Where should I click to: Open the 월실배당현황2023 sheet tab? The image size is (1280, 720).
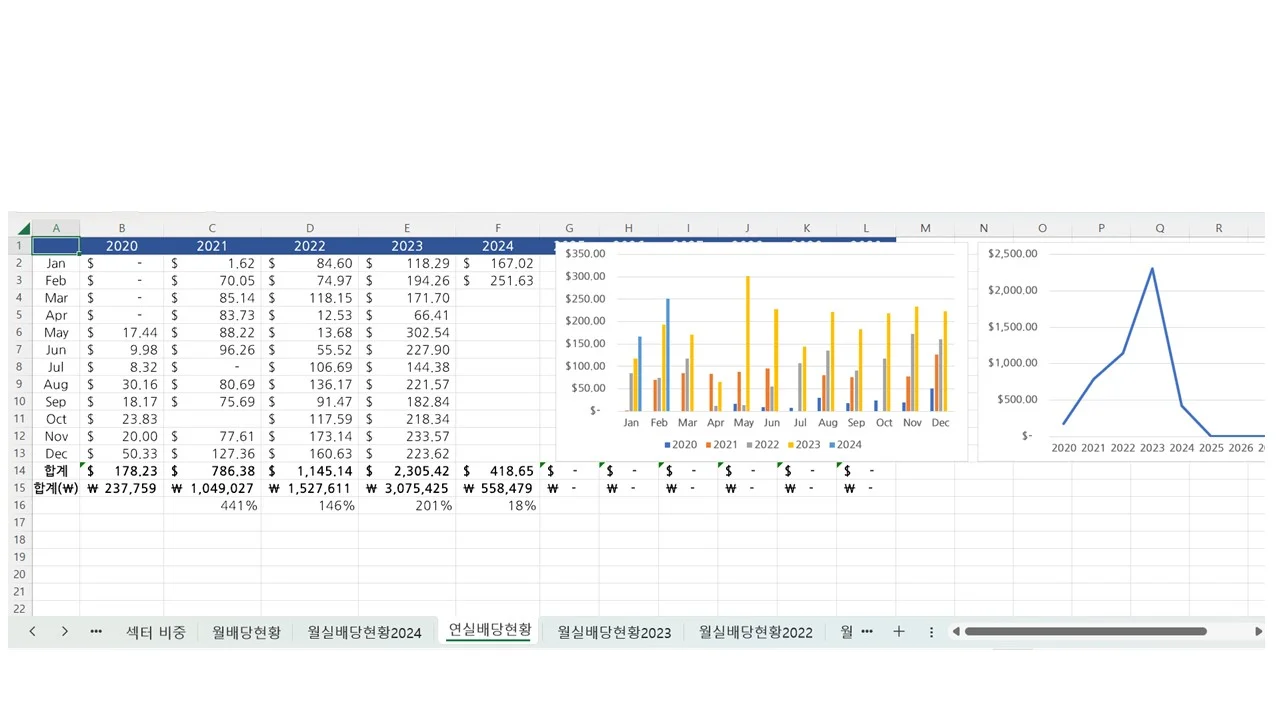tap(614, 632)
